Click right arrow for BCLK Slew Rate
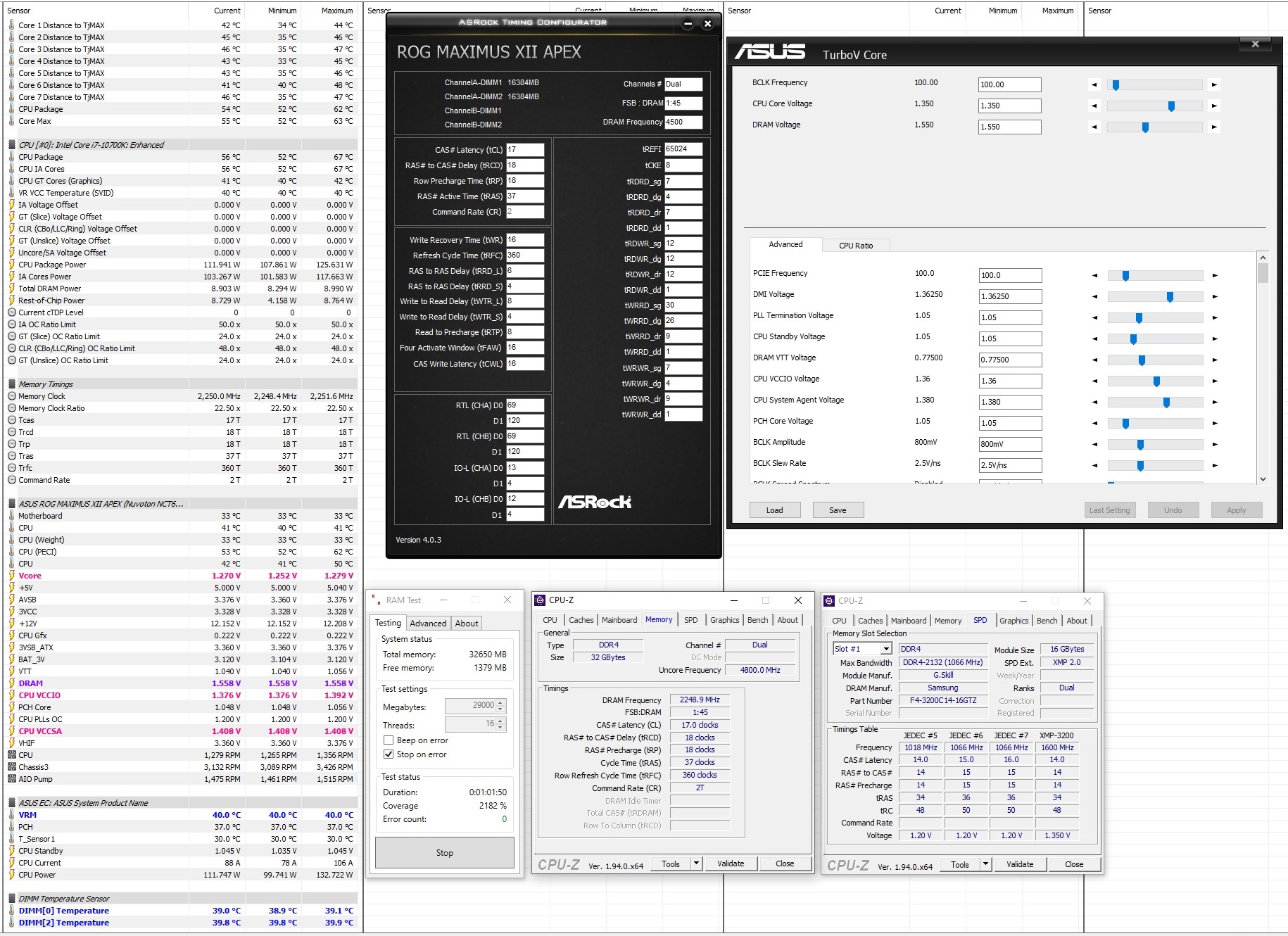This screenshot has width=1288, height=936. (x=1215, y=465)
